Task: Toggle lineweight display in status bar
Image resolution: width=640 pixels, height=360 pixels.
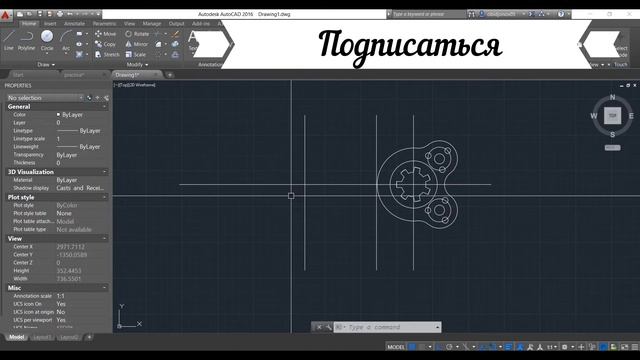Action: 509,347
